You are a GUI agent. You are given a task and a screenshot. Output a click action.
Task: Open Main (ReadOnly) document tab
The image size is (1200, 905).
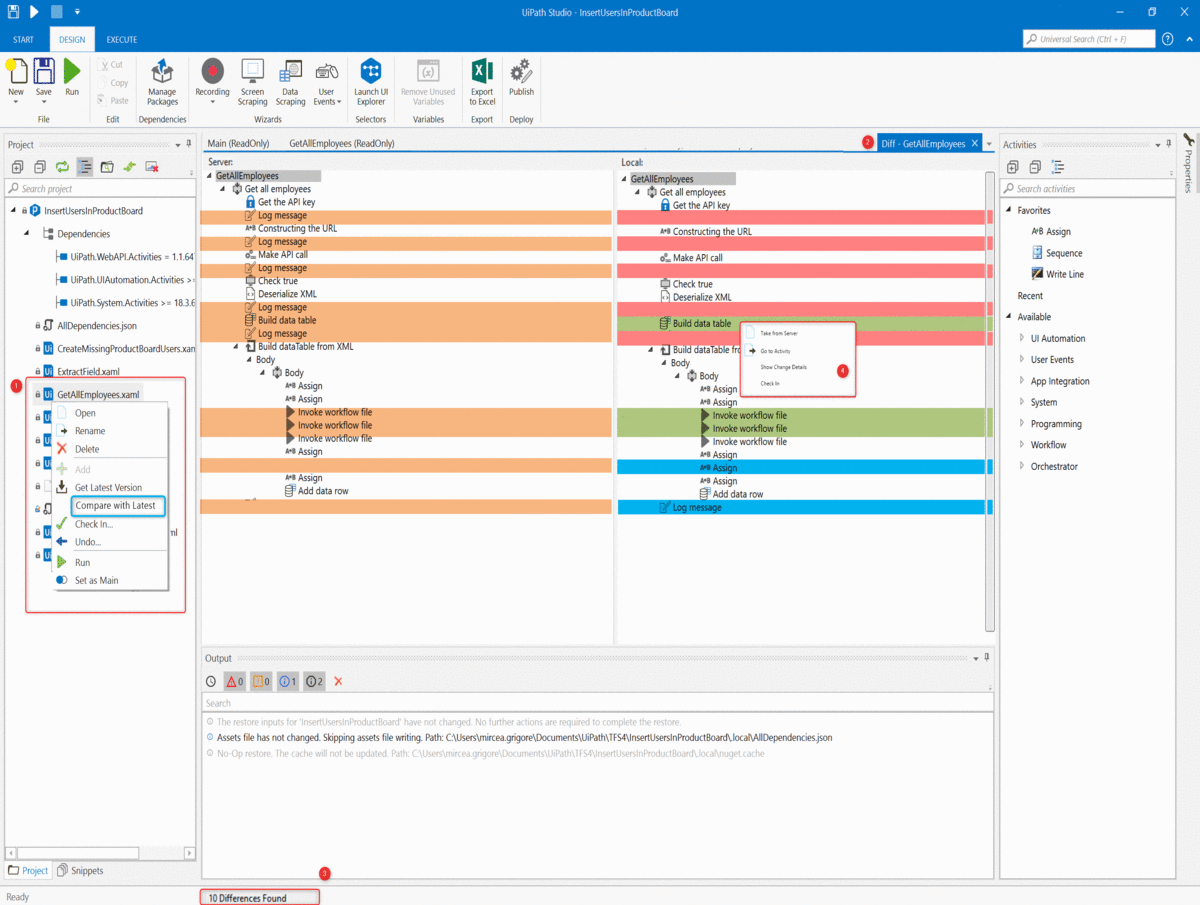238,143
